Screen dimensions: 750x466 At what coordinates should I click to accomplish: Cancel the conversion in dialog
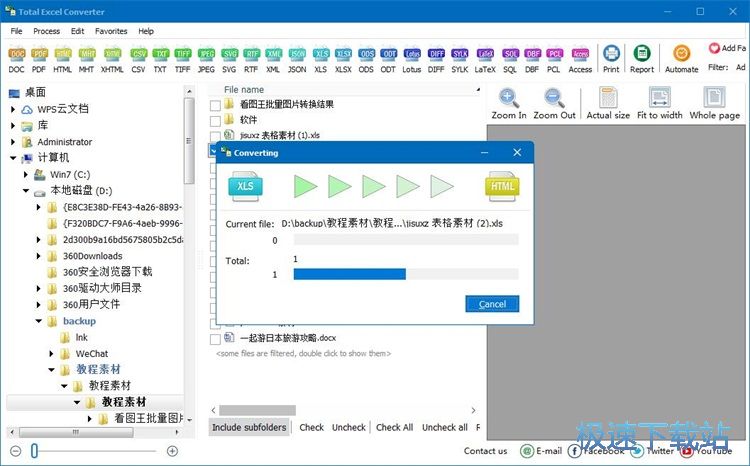coord(492,304)
